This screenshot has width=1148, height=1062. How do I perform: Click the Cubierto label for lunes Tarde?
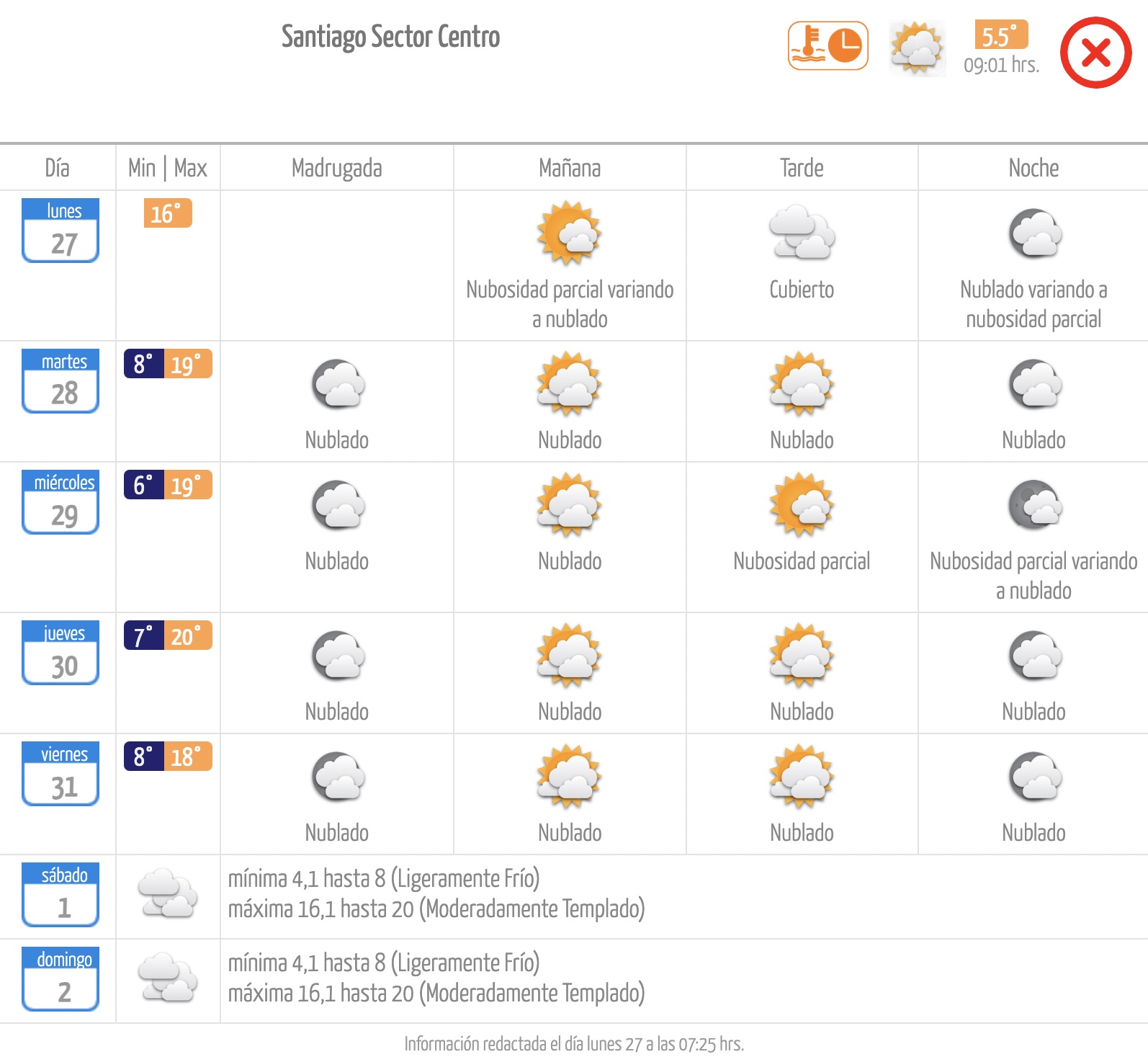coord(802,290)
